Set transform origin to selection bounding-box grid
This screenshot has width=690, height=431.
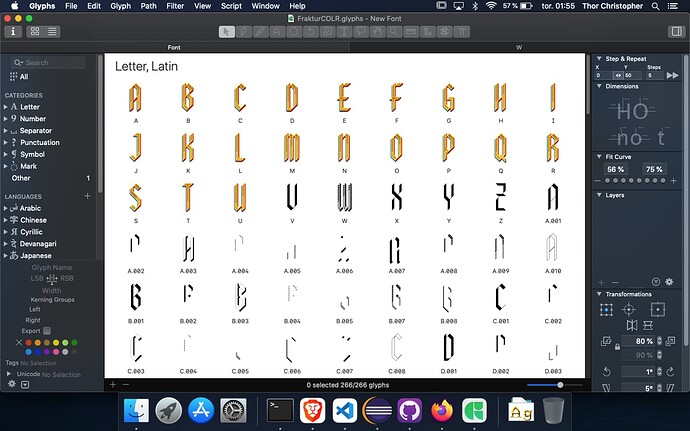tap(606, 310)
